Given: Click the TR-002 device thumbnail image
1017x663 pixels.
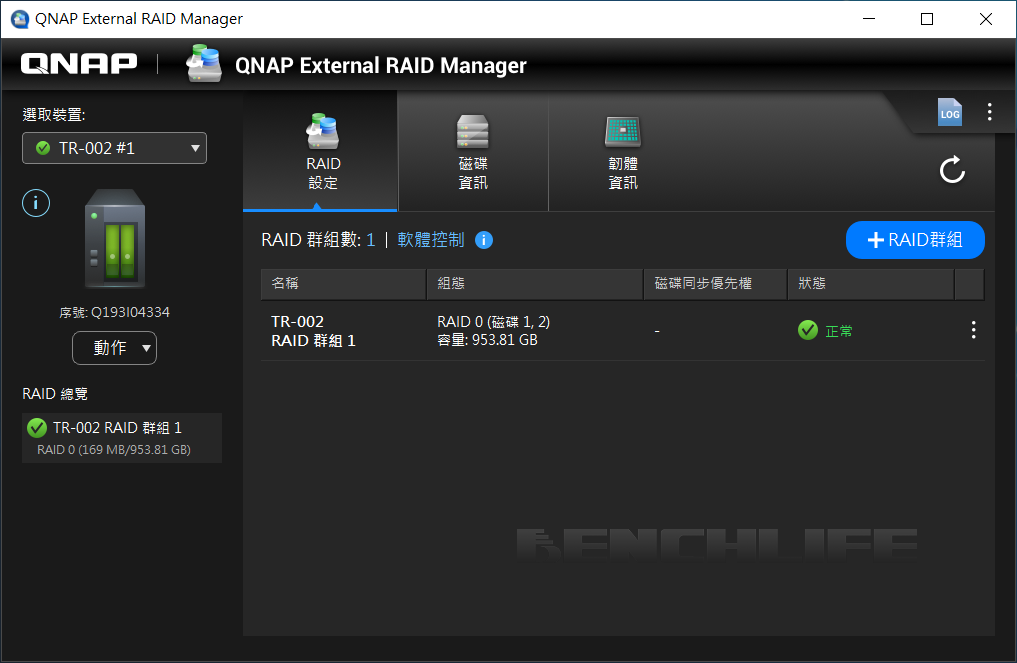Looking at the screenshot, I should tap(115, 239).
